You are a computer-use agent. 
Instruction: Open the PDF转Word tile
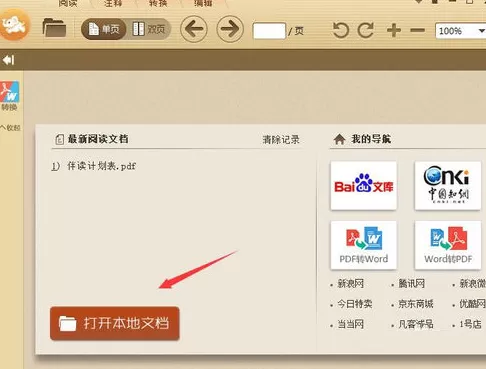tap(364, 245)
